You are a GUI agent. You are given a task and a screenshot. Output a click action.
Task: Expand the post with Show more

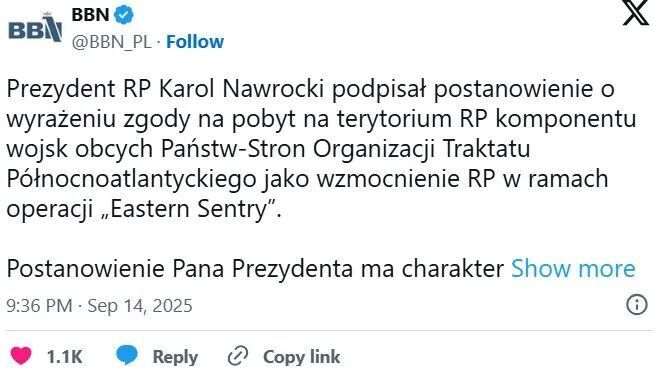click(x=573, y=268)
